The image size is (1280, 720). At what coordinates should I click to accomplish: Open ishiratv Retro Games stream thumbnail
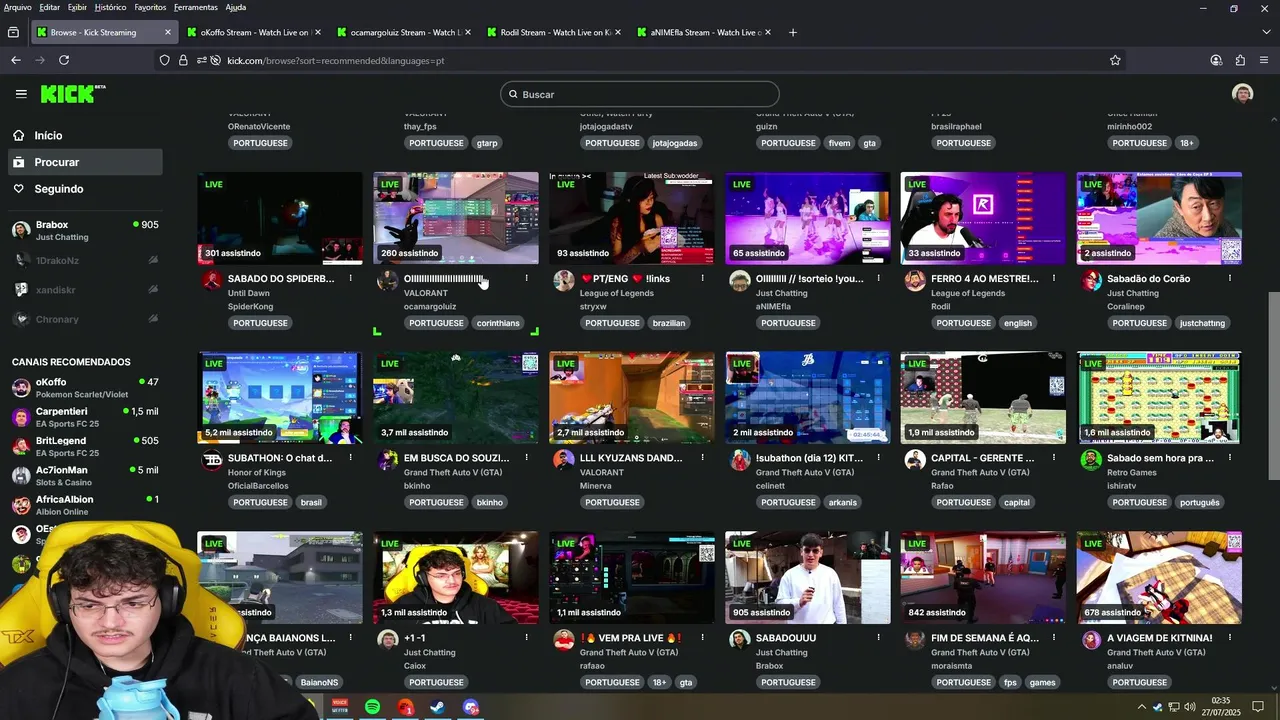point(1159,397)
